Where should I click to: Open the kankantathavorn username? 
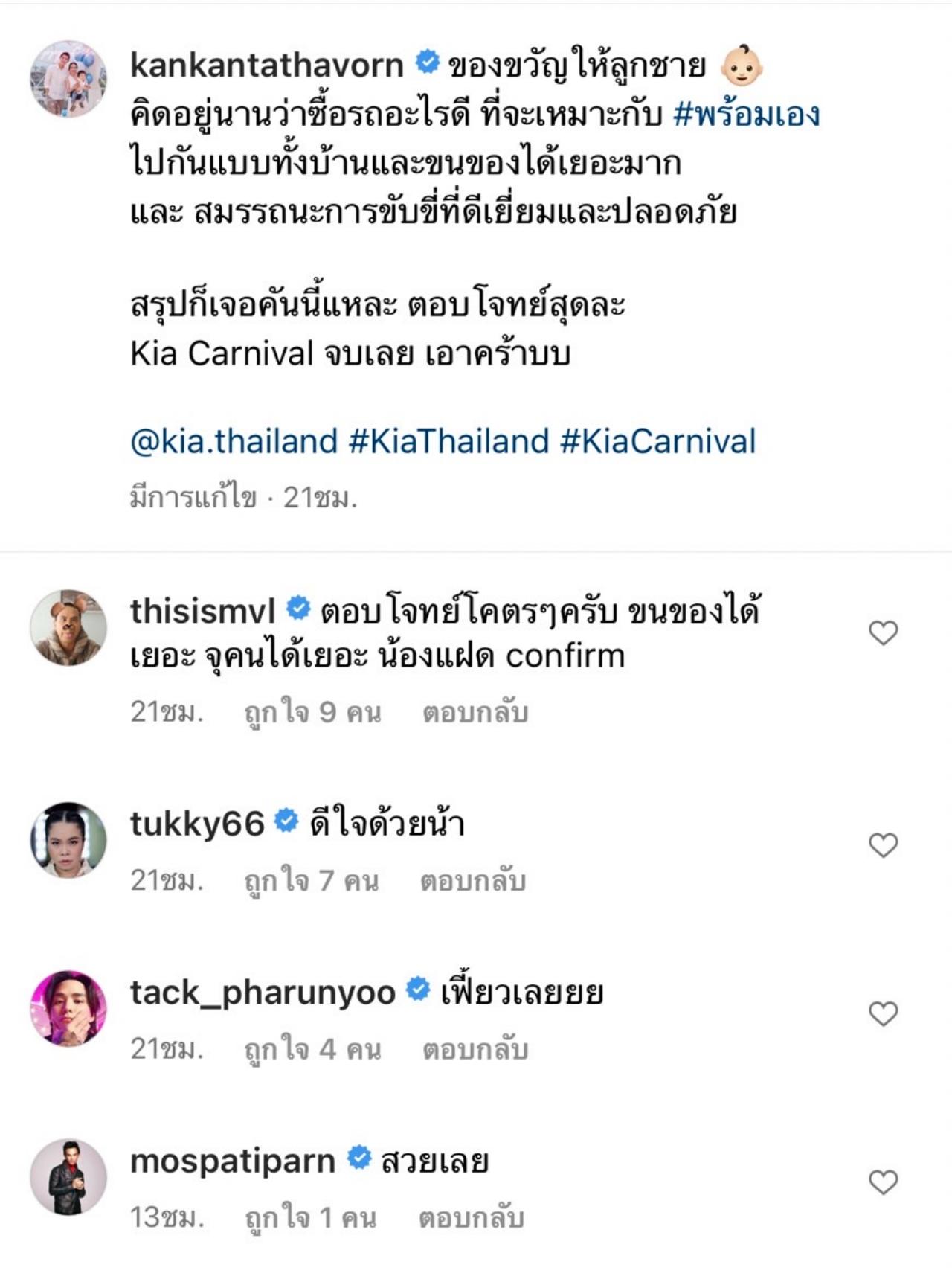pyautogui.click(x=267, y=65)
